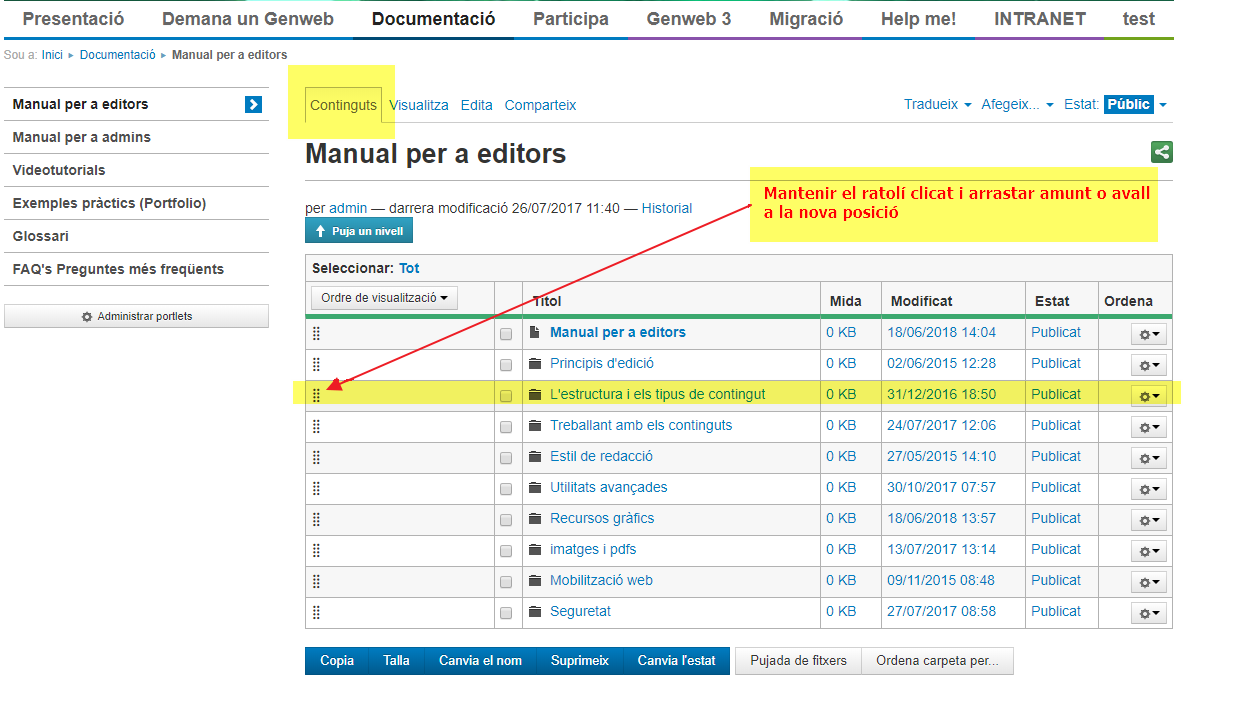1237x720 pixels.
Task: Click blue arrow icon beside Manual per a editors
Action: tap(253, 104)
